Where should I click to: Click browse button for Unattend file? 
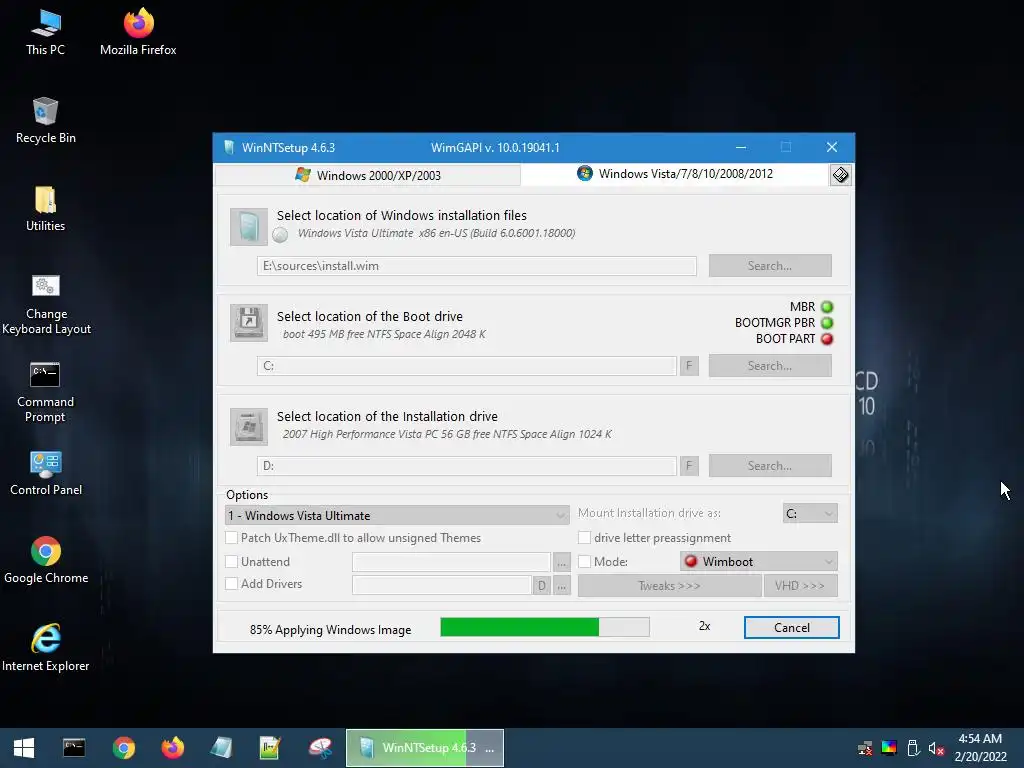point(562,562)
